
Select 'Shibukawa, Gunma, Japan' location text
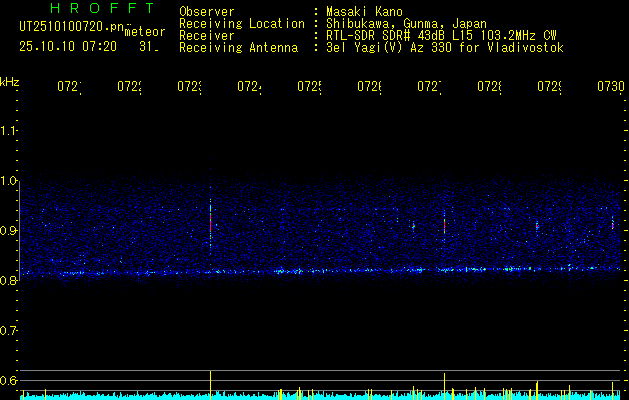pos(406,24)
